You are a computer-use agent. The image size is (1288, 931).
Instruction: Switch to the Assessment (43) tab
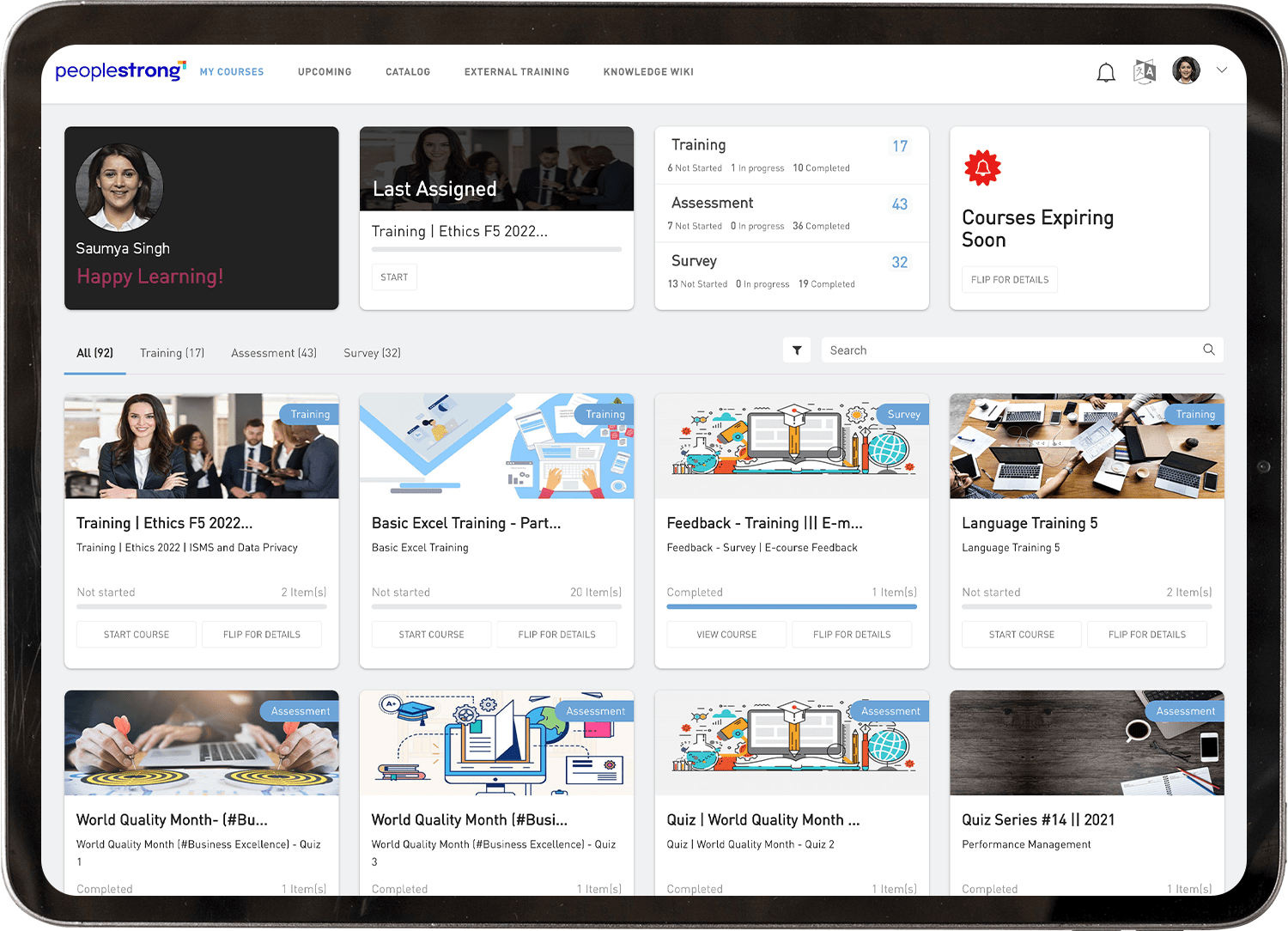(273, 353)
